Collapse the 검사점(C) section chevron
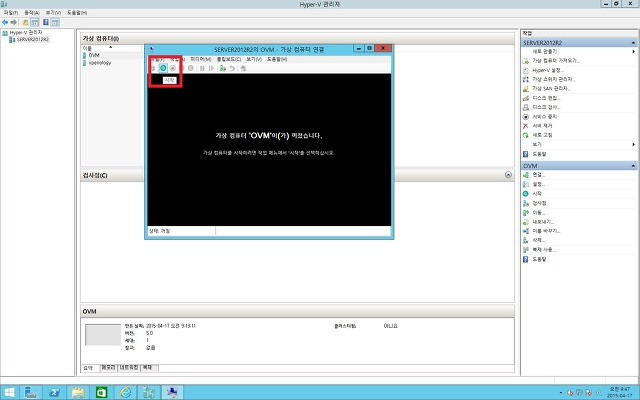Screen dimensions: 640x400 [508, 175]
